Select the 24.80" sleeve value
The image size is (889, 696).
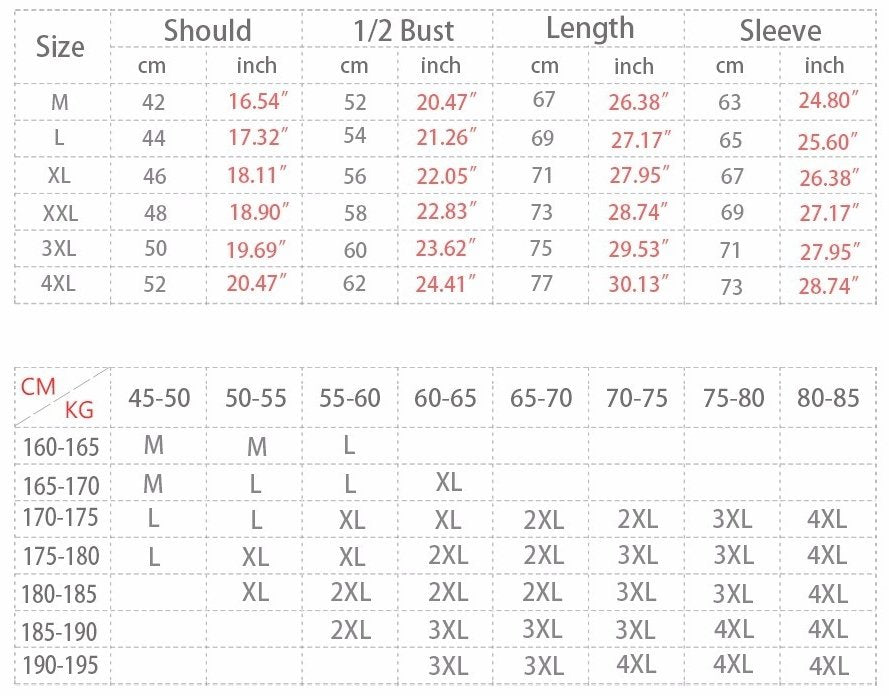click(829, 100)
